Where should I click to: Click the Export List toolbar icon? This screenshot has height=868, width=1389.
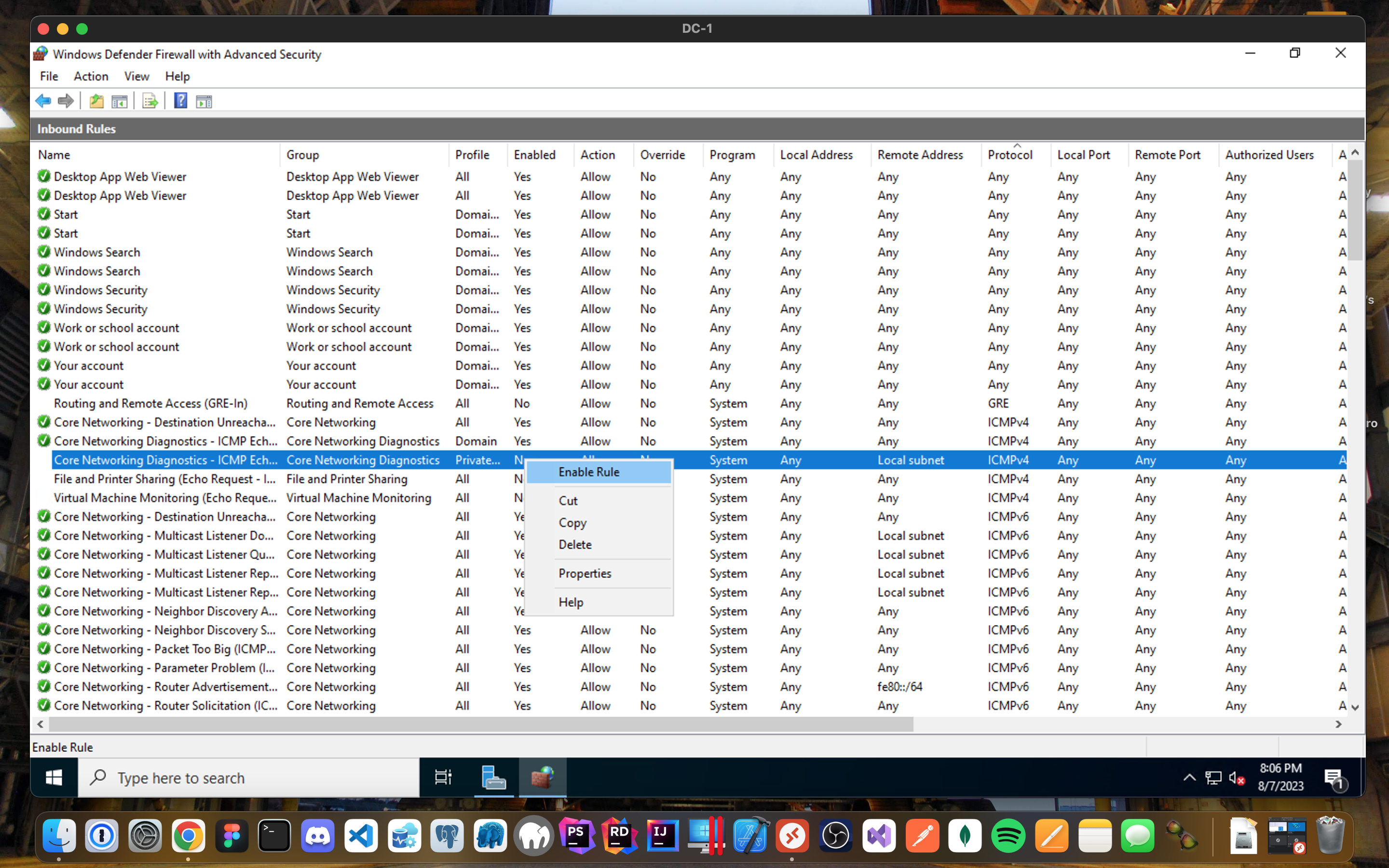click(150, 101)
